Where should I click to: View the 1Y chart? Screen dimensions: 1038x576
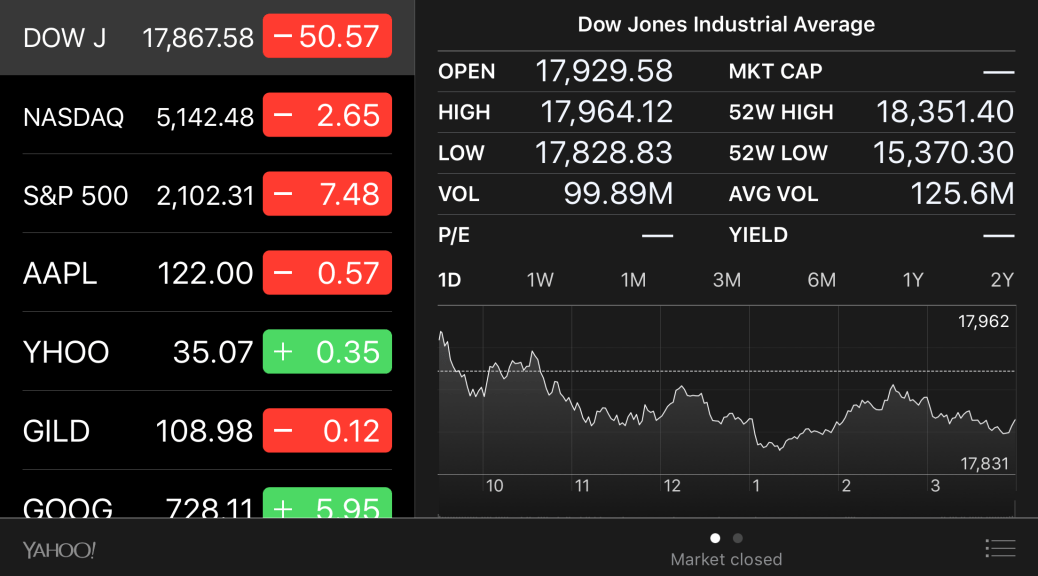coord(912,280)
